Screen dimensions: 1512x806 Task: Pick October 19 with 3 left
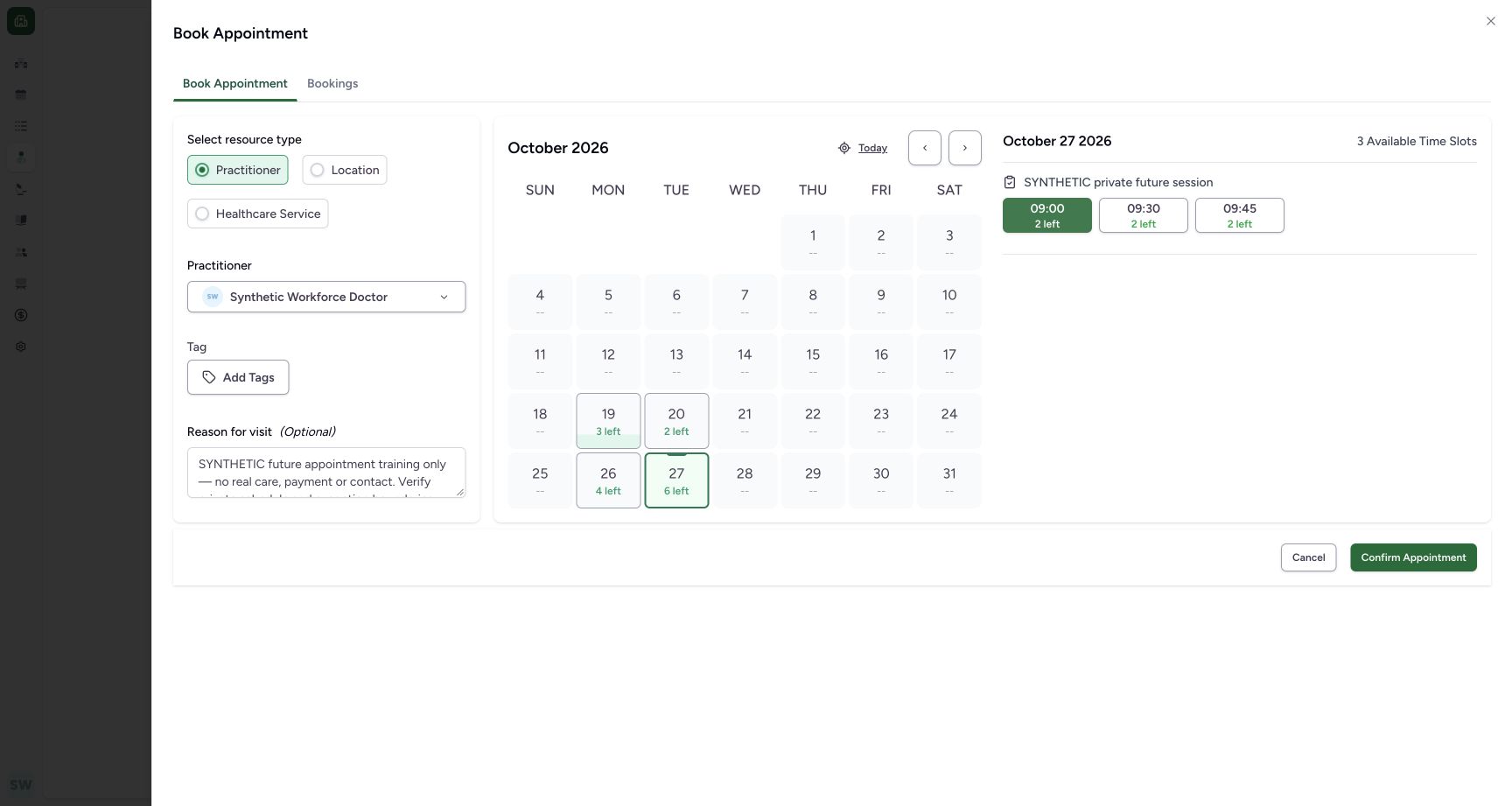click(608, 421)
